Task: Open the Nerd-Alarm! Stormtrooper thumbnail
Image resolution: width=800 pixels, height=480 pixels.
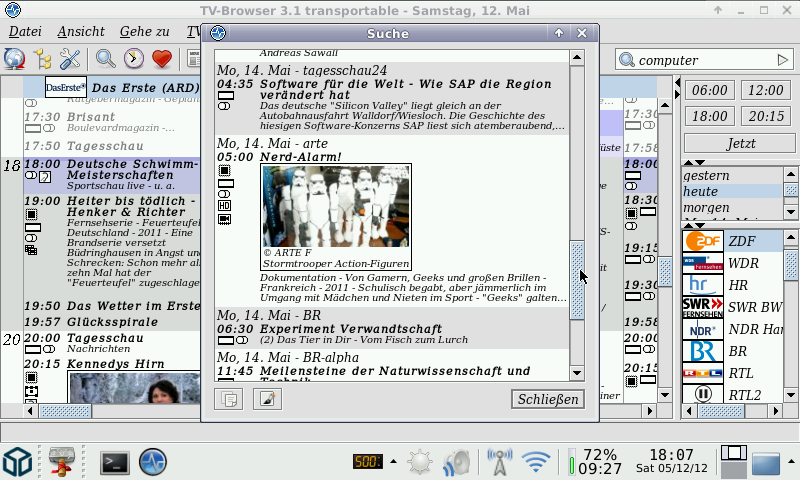Action: 336,205
